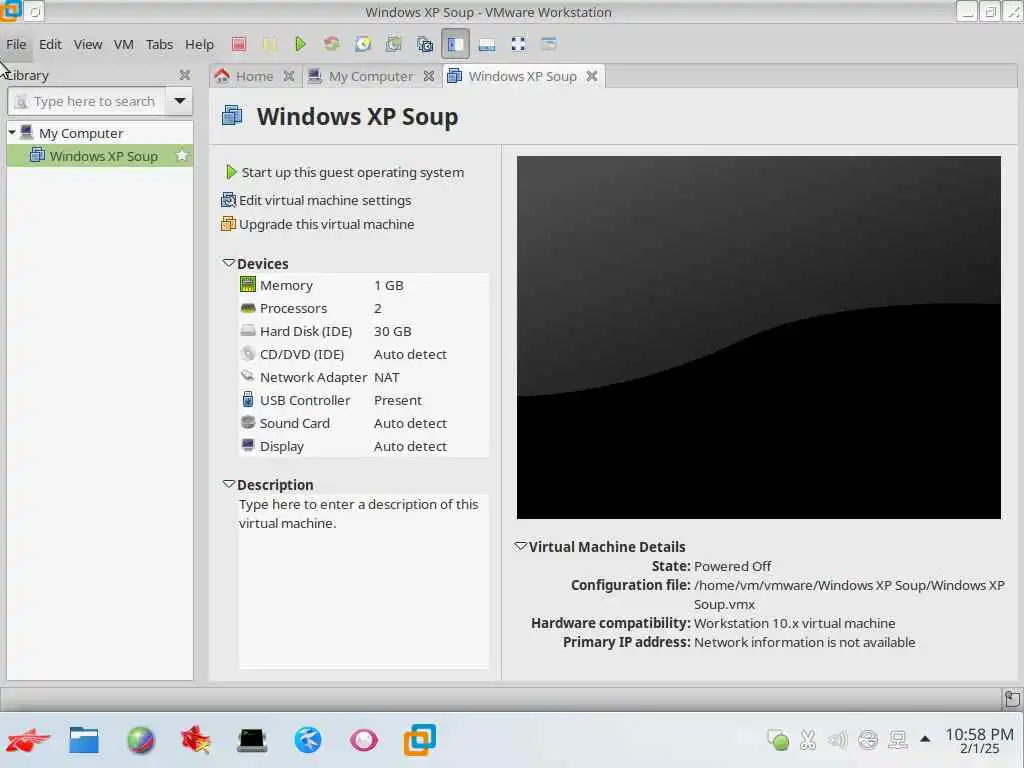Click the library search field
Viewport: 1024px width, 768px height.
coord(86,101)
